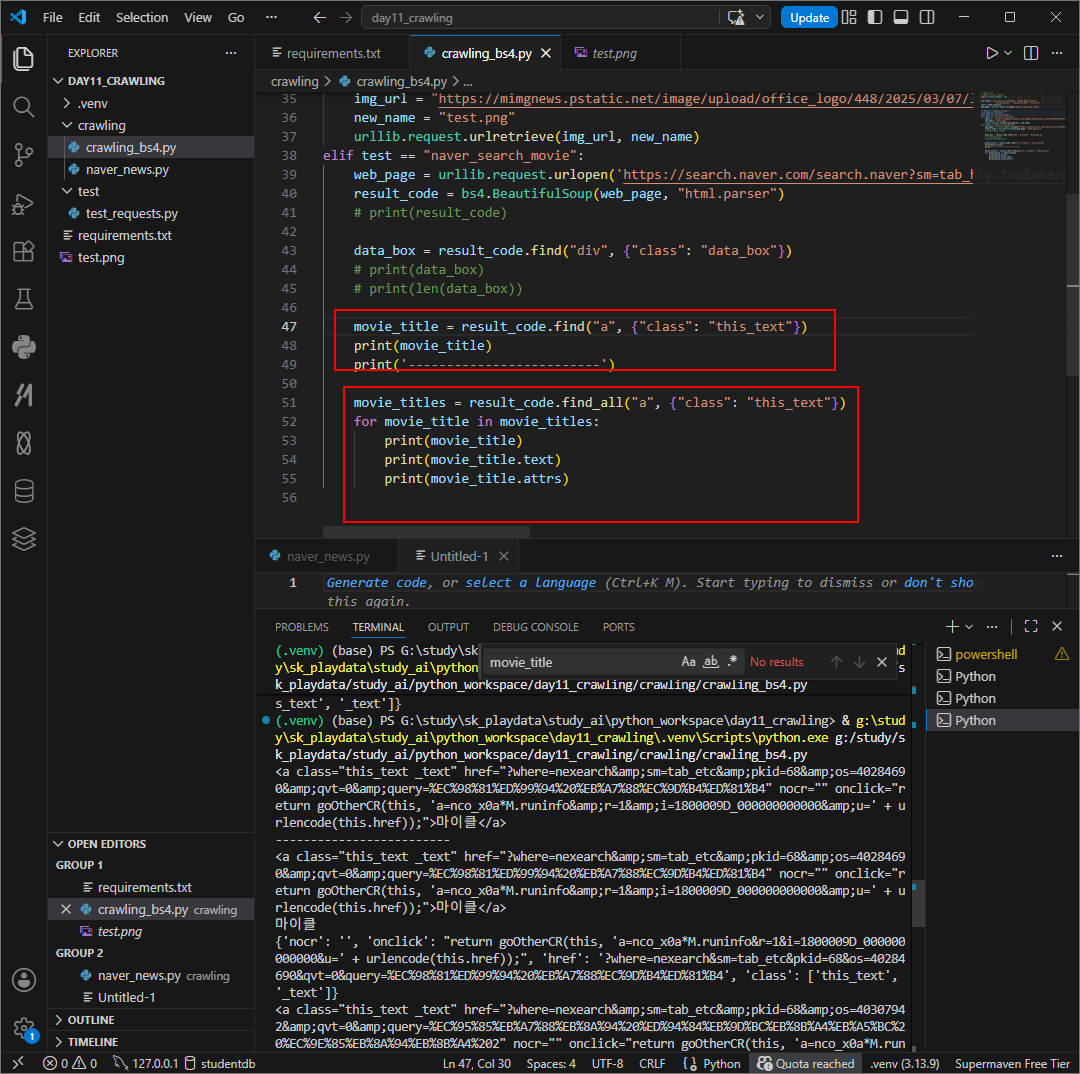1080x1074 pixels.
Task: Open Run and Debug view
Action: point(23,203)
